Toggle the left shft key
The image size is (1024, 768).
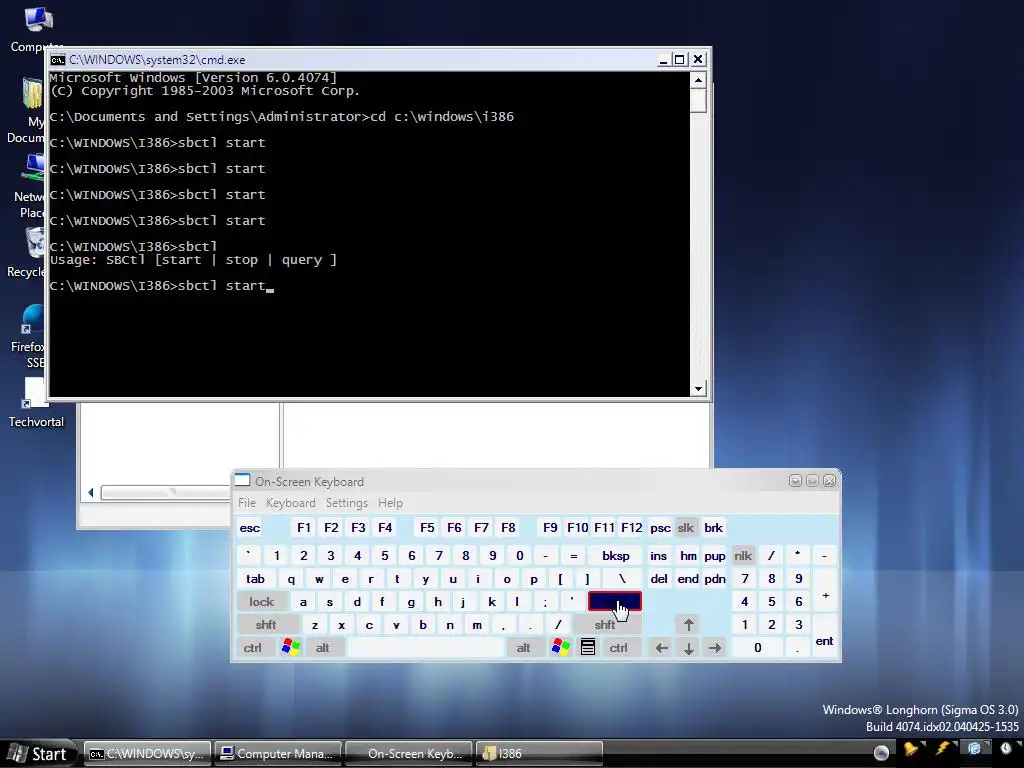[x=266, y=625]
